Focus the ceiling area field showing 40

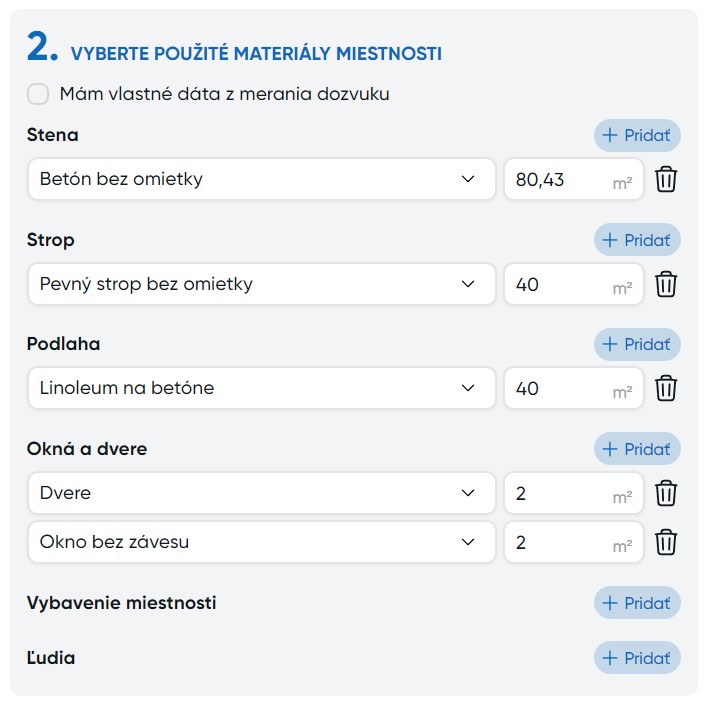(x=560, y=284)
